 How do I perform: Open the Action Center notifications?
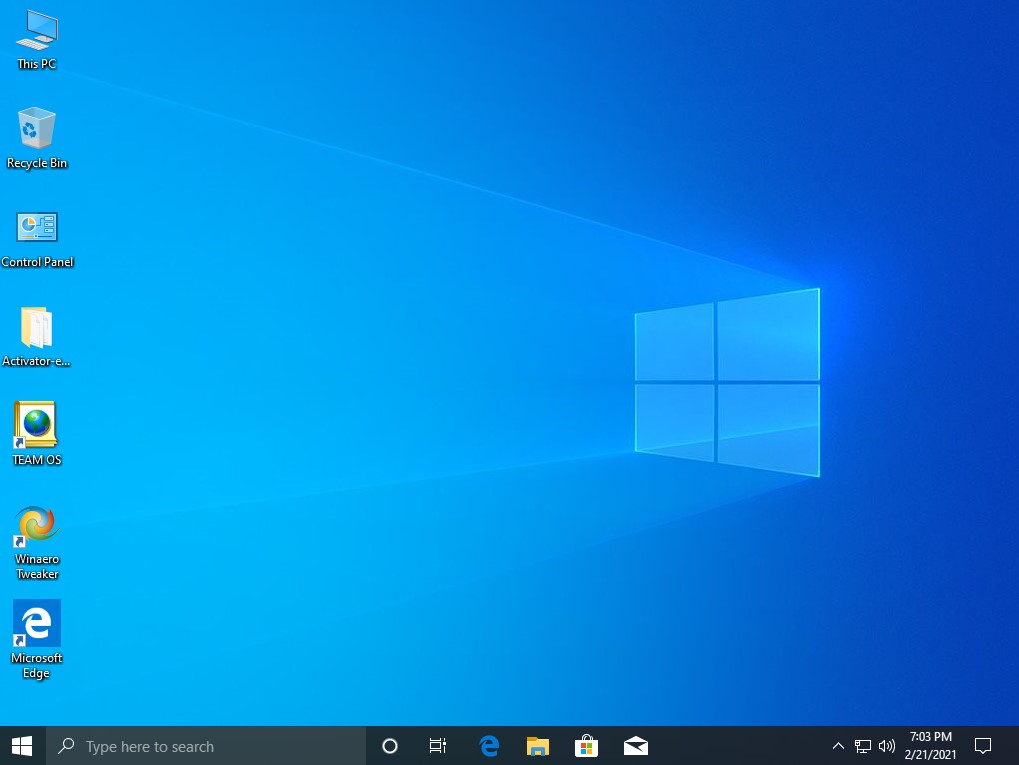[983, 746]
